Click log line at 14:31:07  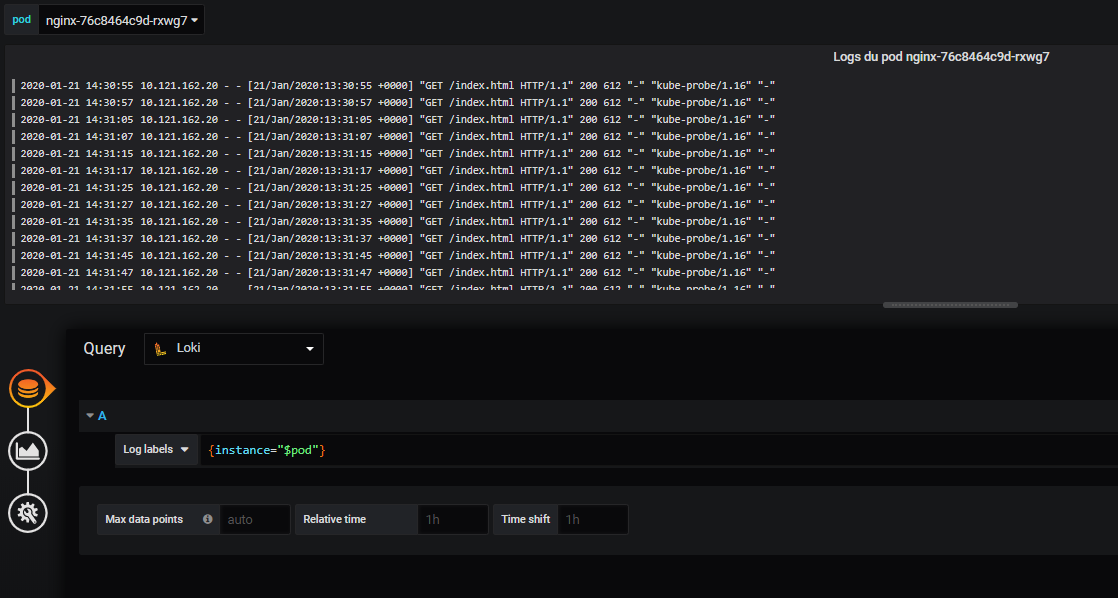[x=397, y=137]
